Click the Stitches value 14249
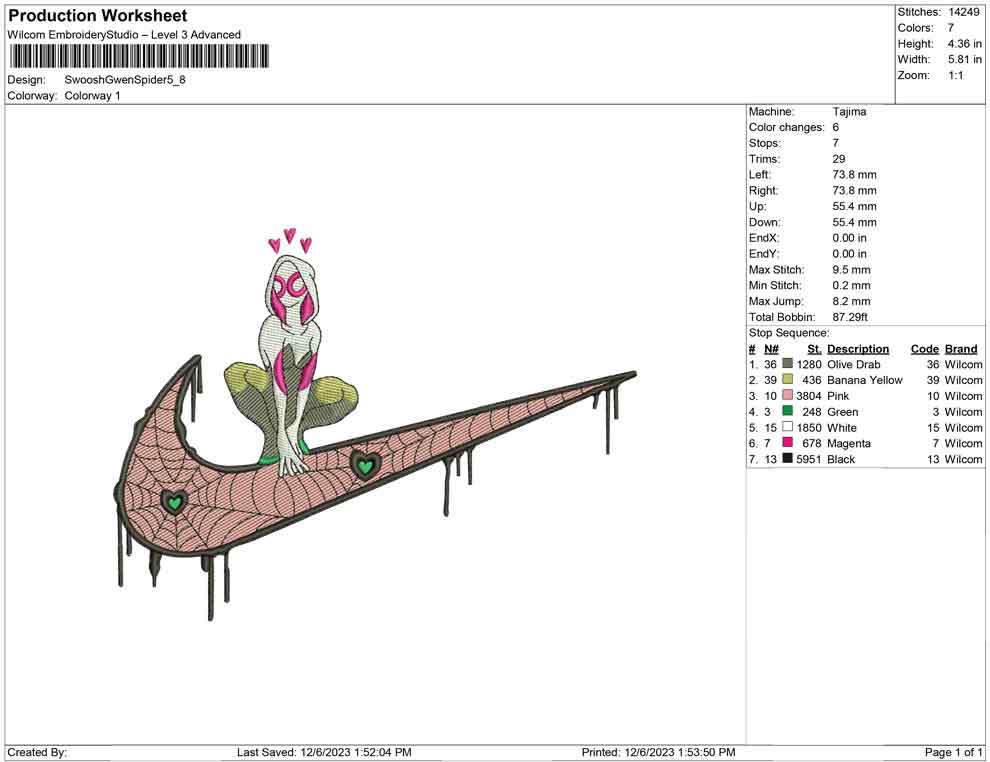 [x=963, y=12]
